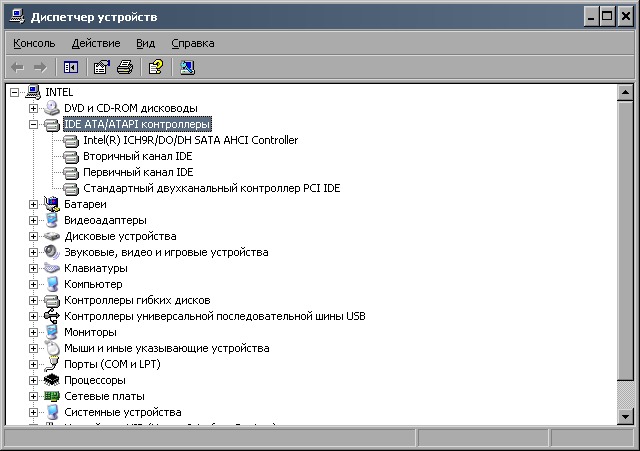The width and height of the screenshot is (640, 451).
Task: Expand DVD и CD-ROM дисководы
Action: click(x=33, y=108)
